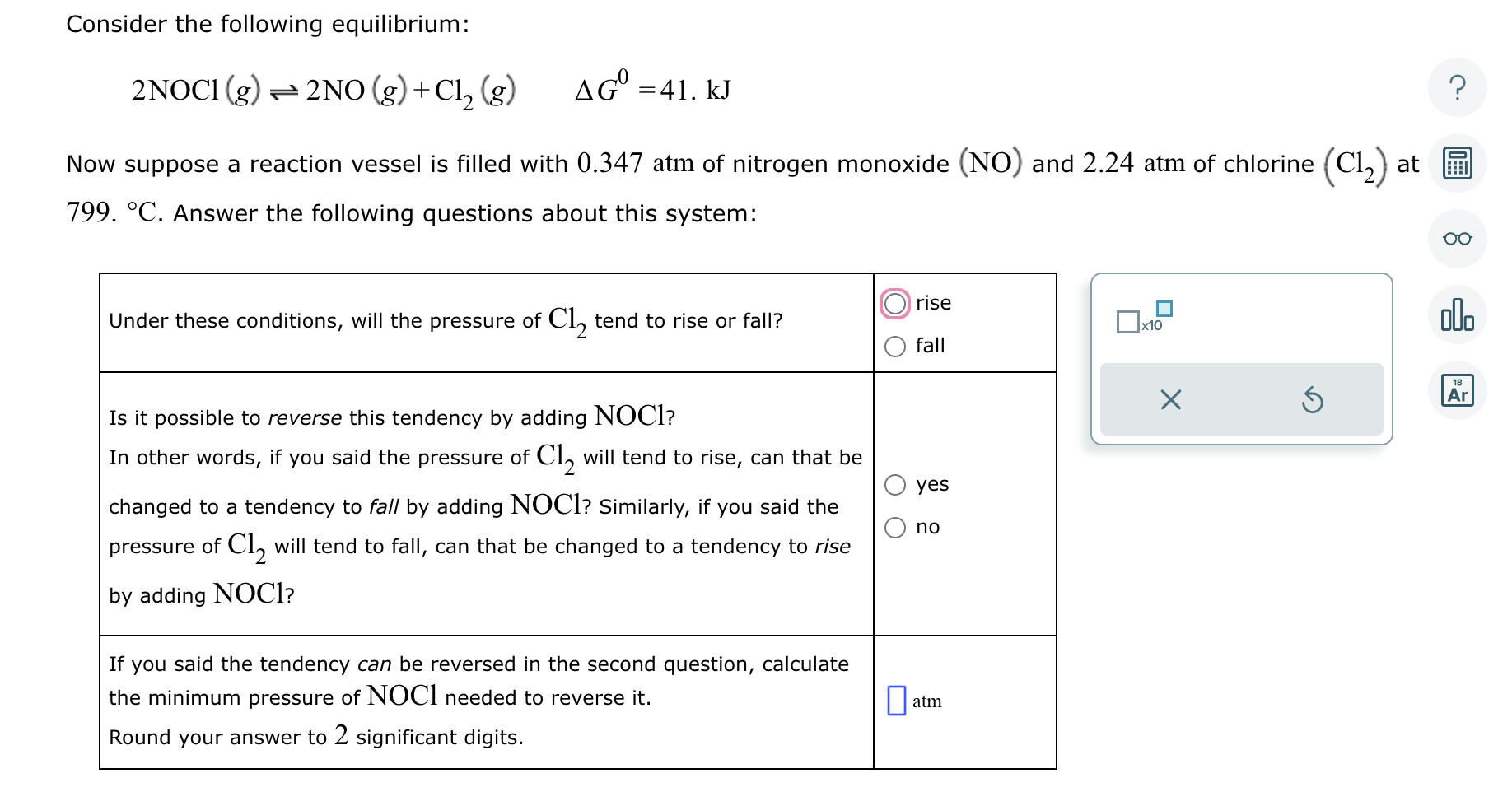Choose no for the NOCl reversal question
This screenshot has height=792, width=1512.
pyautogui.click(x=895, y=528)
